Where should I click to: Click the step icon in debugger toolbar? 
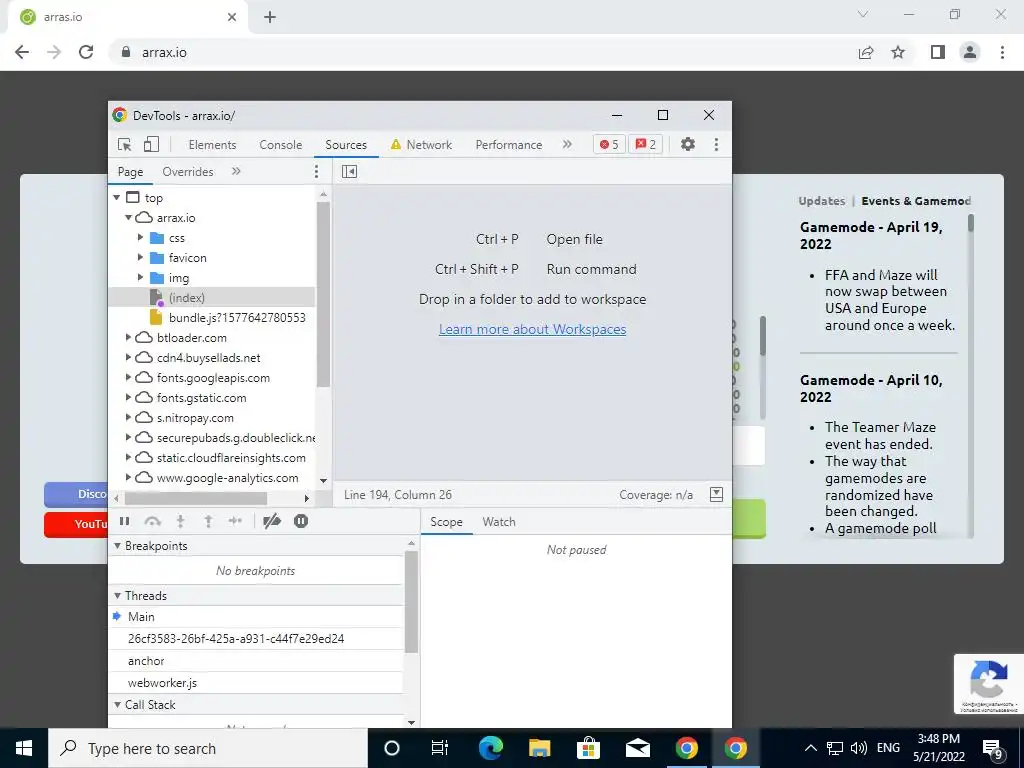pos(235,521)
